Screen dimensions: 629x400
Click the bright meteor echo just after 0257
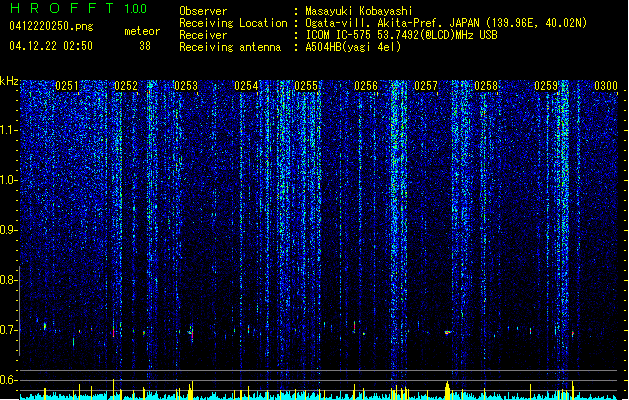coord(447,332)
